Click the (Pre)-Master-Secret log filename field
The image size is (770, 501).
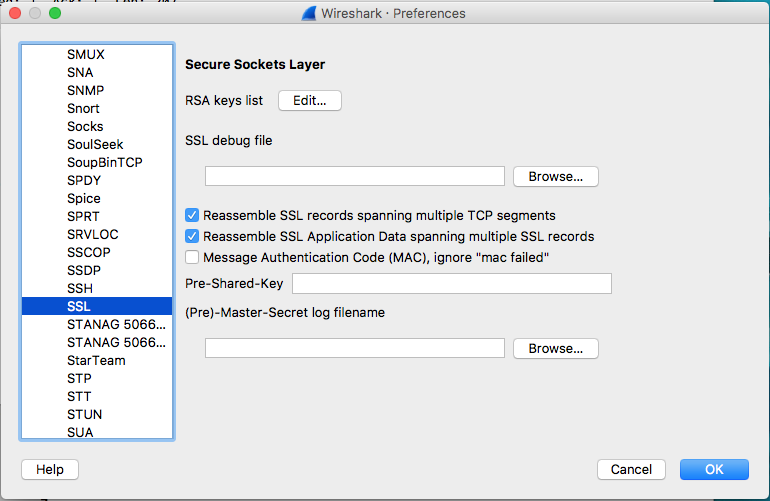(354, 348)
